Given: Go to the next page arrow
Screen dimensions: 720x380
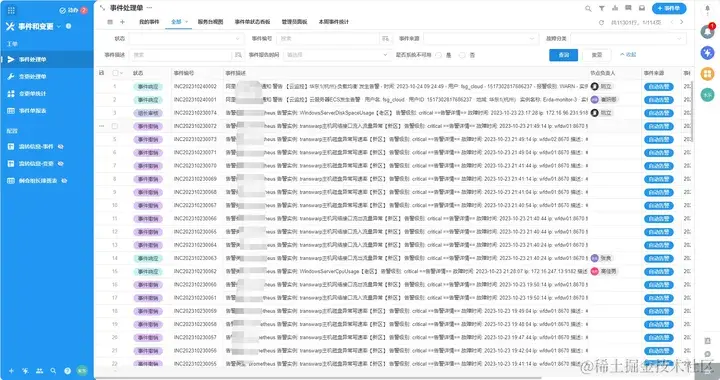Looking at the screenshot, I should point(681,22).
